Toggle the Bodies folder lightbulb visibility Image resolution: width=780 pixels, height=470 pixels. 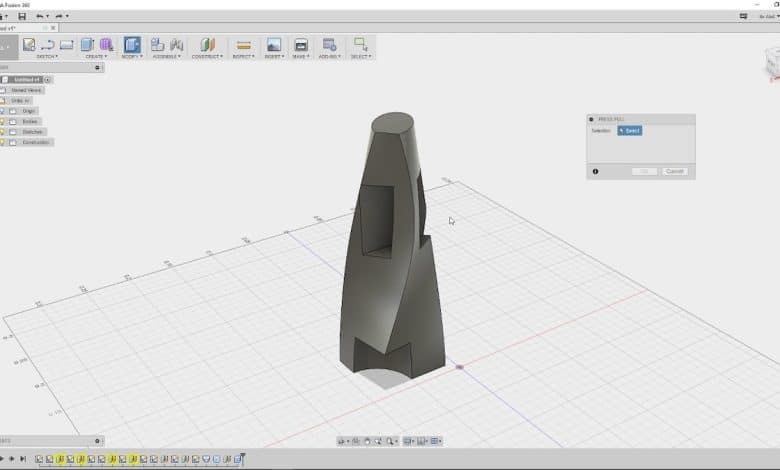click(x=2, y=121)
